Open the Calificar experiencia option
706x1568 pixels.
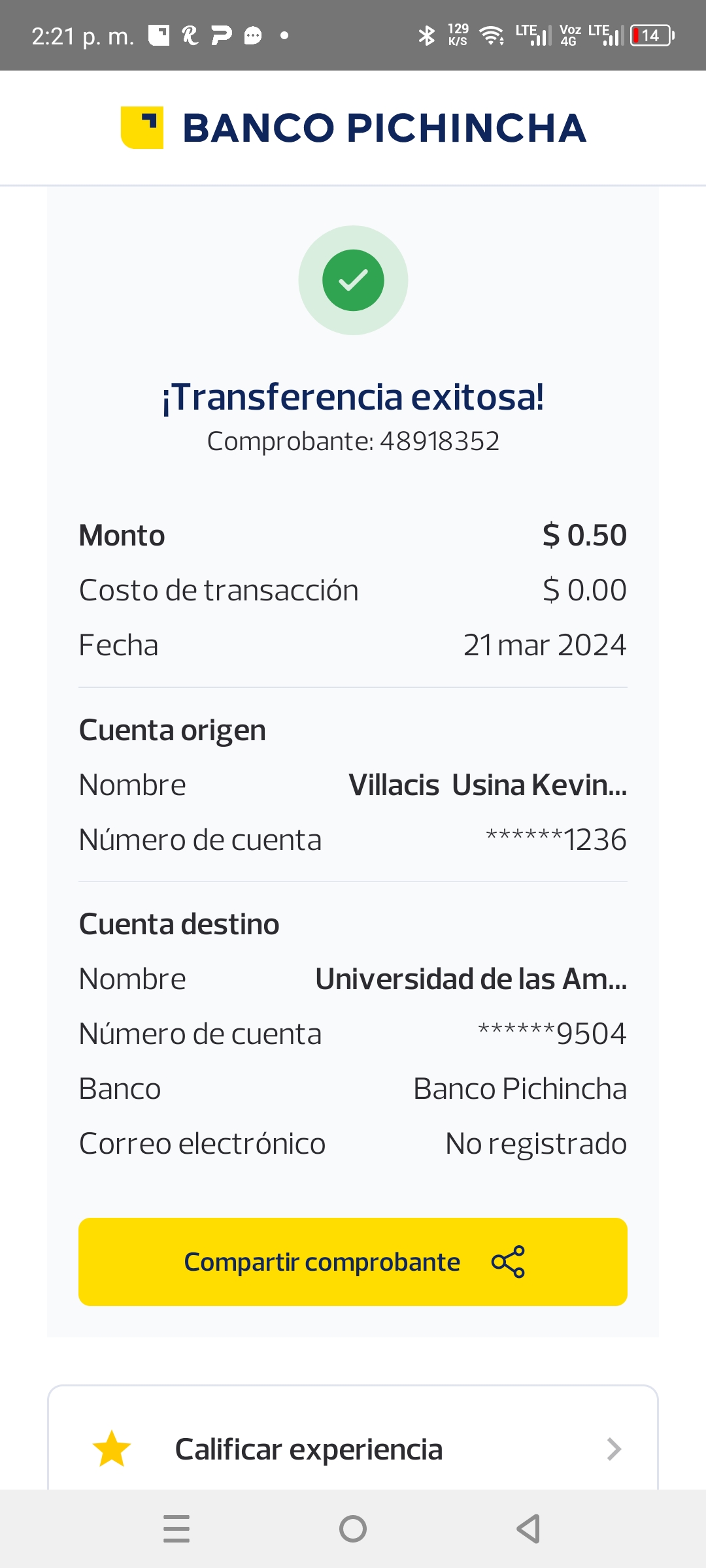pos(309,1449)
